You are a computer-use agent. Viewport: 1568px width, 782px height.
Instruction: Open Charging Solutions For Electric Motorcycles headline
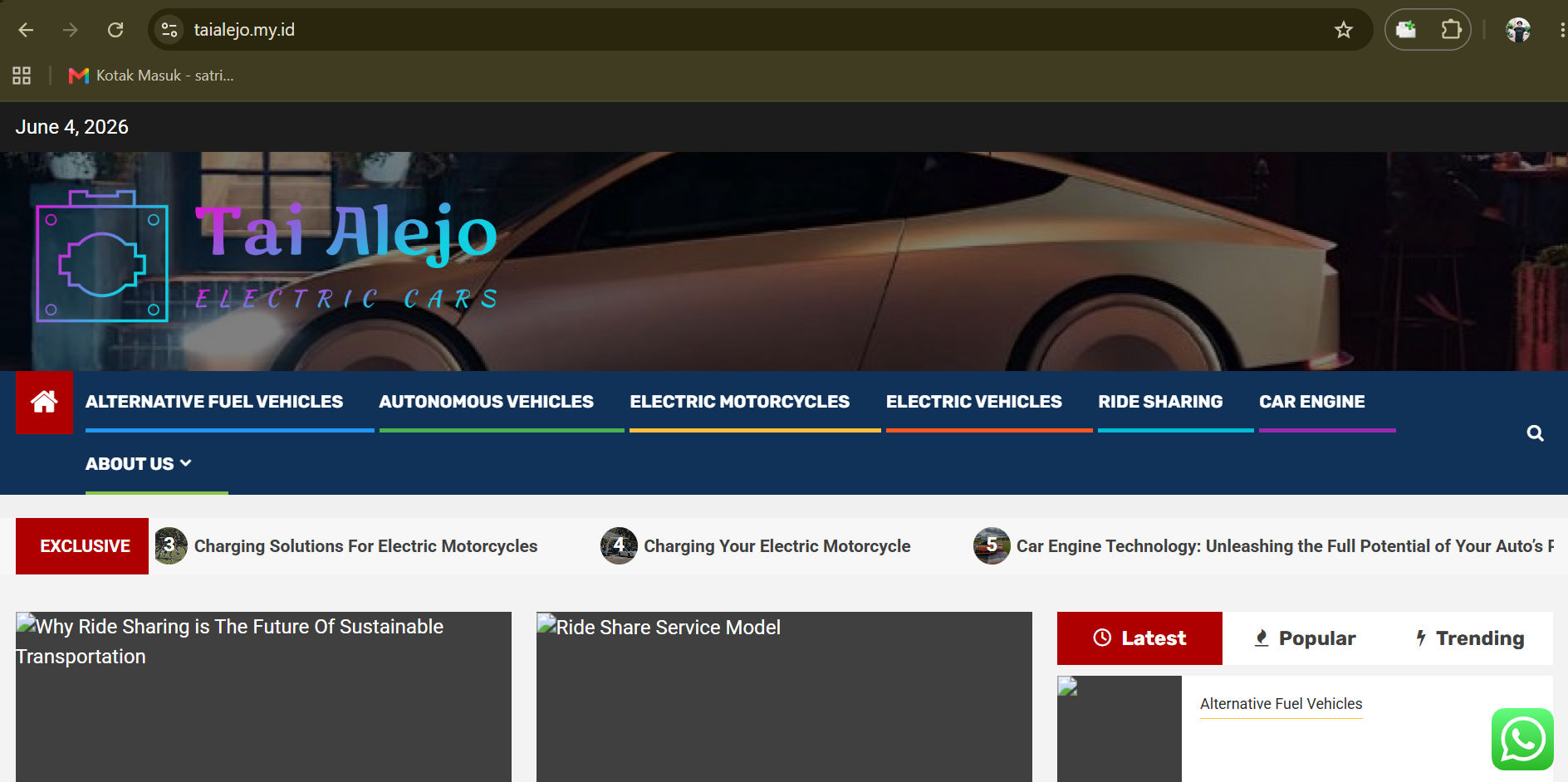(x=366, y=546)
